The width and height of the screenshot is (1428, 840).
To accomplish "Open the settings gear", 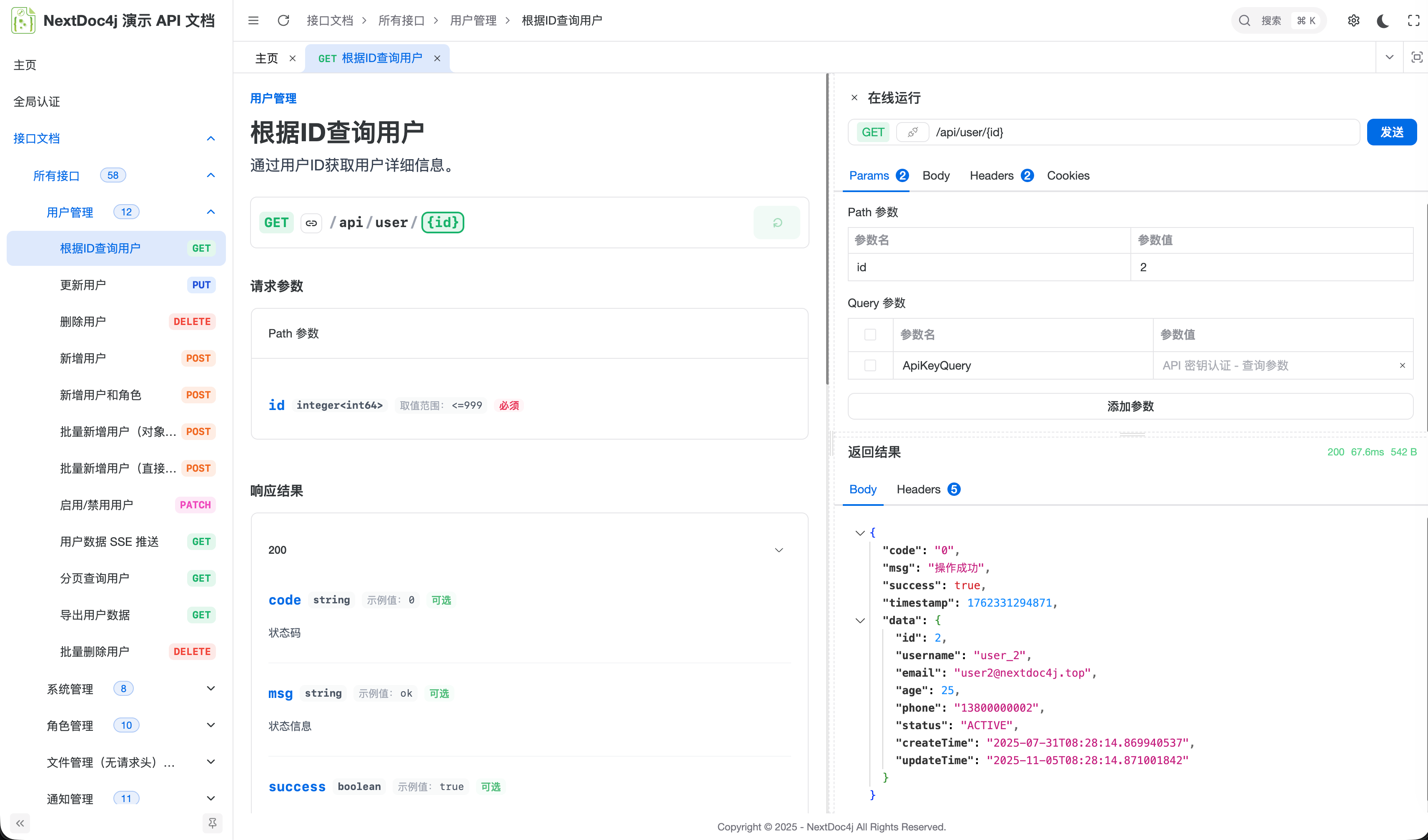I will (1354, 20).
